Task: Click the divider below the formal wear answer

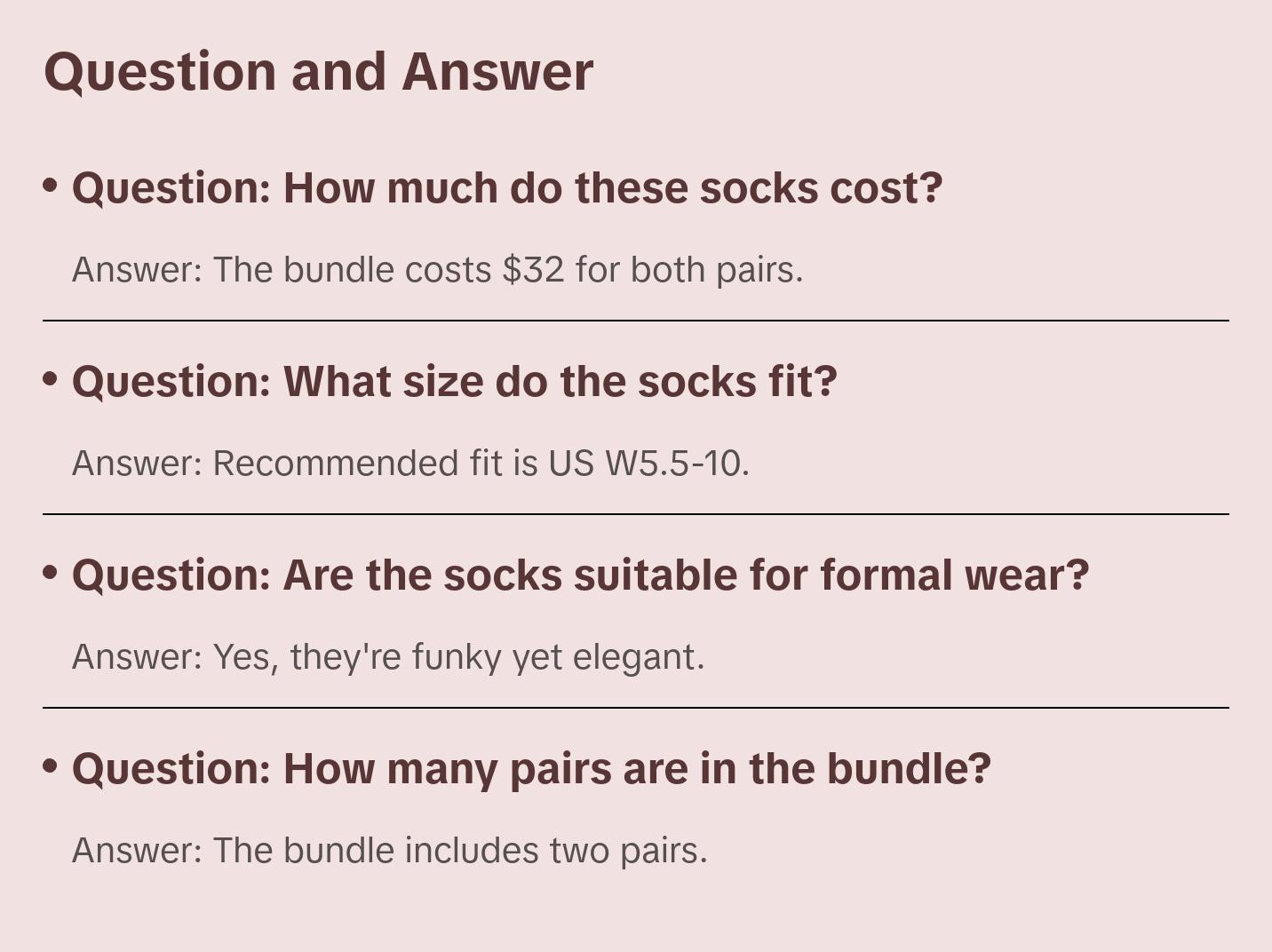Action: (x=636, y=708)
